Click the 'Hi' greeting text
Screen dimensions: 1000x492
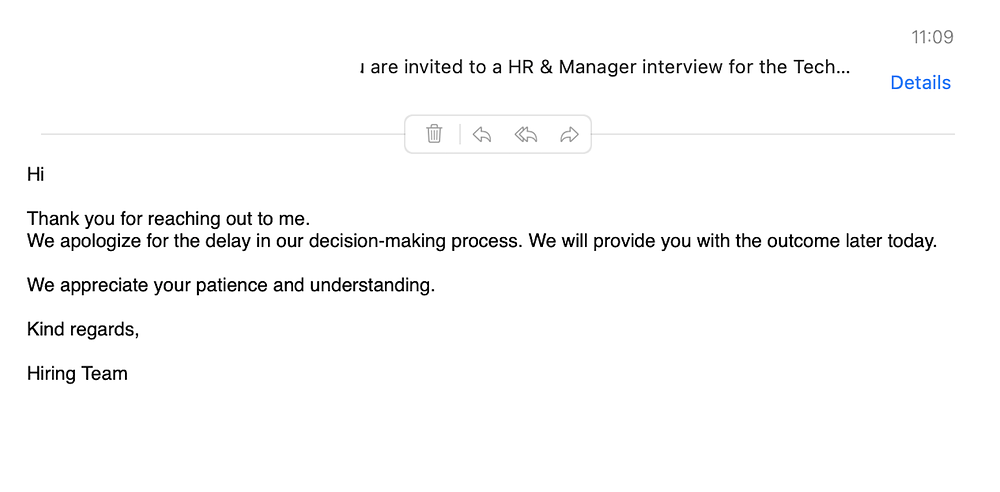[x=35, y=174]
